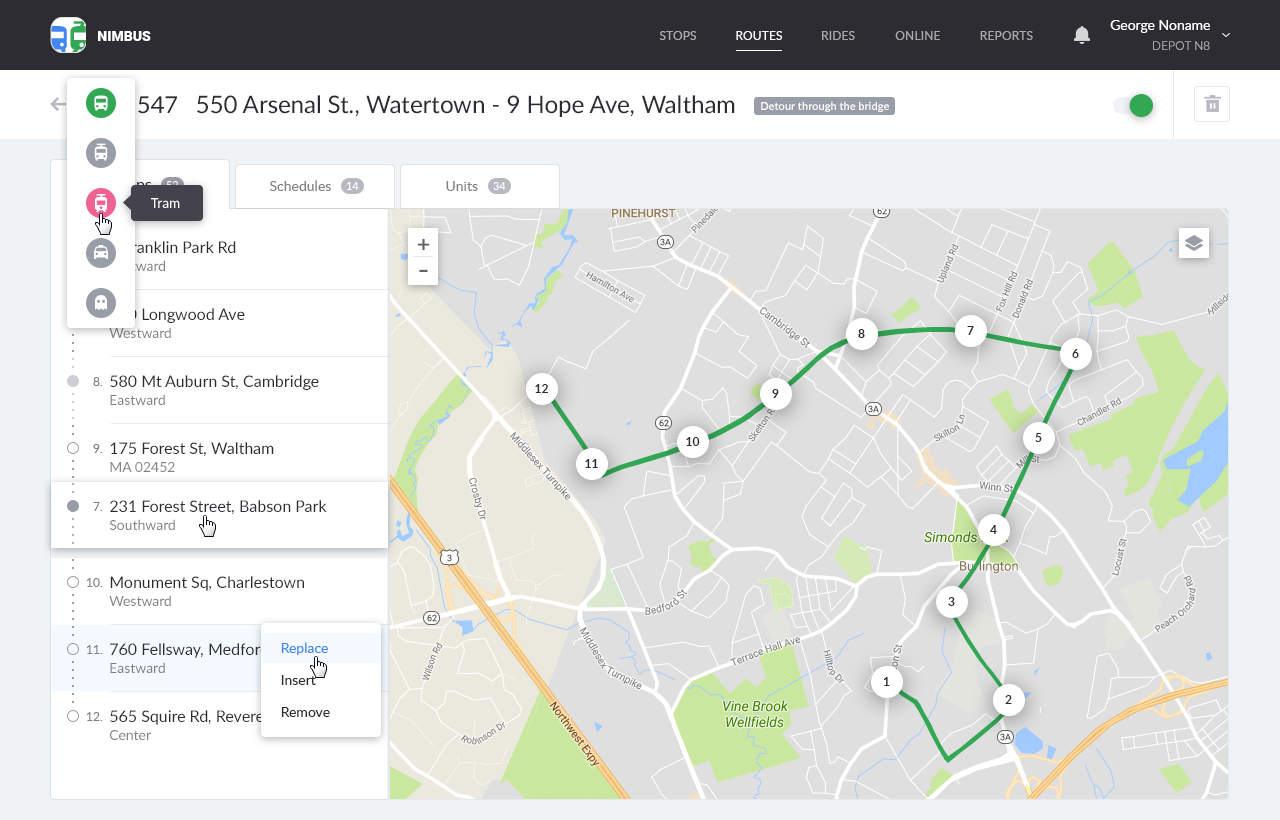Viewport: 1280px width, 820px height.
Task: Open the notifications bell
Action: click(1081, 35)
